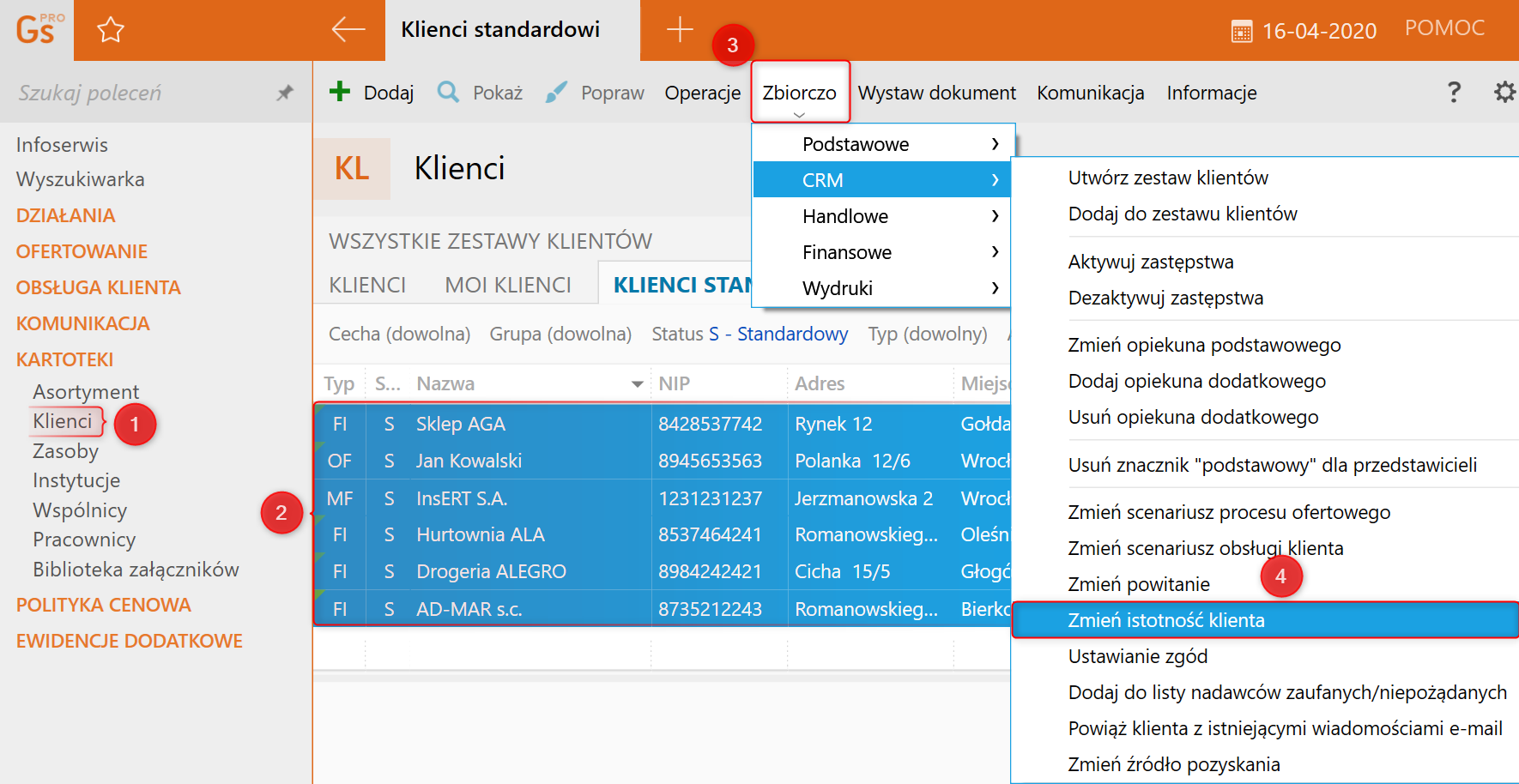The height and width of the screenshot is (784, 1519).
Task: Open a new tab with plus icon
Action: click(x=680, y=29)
